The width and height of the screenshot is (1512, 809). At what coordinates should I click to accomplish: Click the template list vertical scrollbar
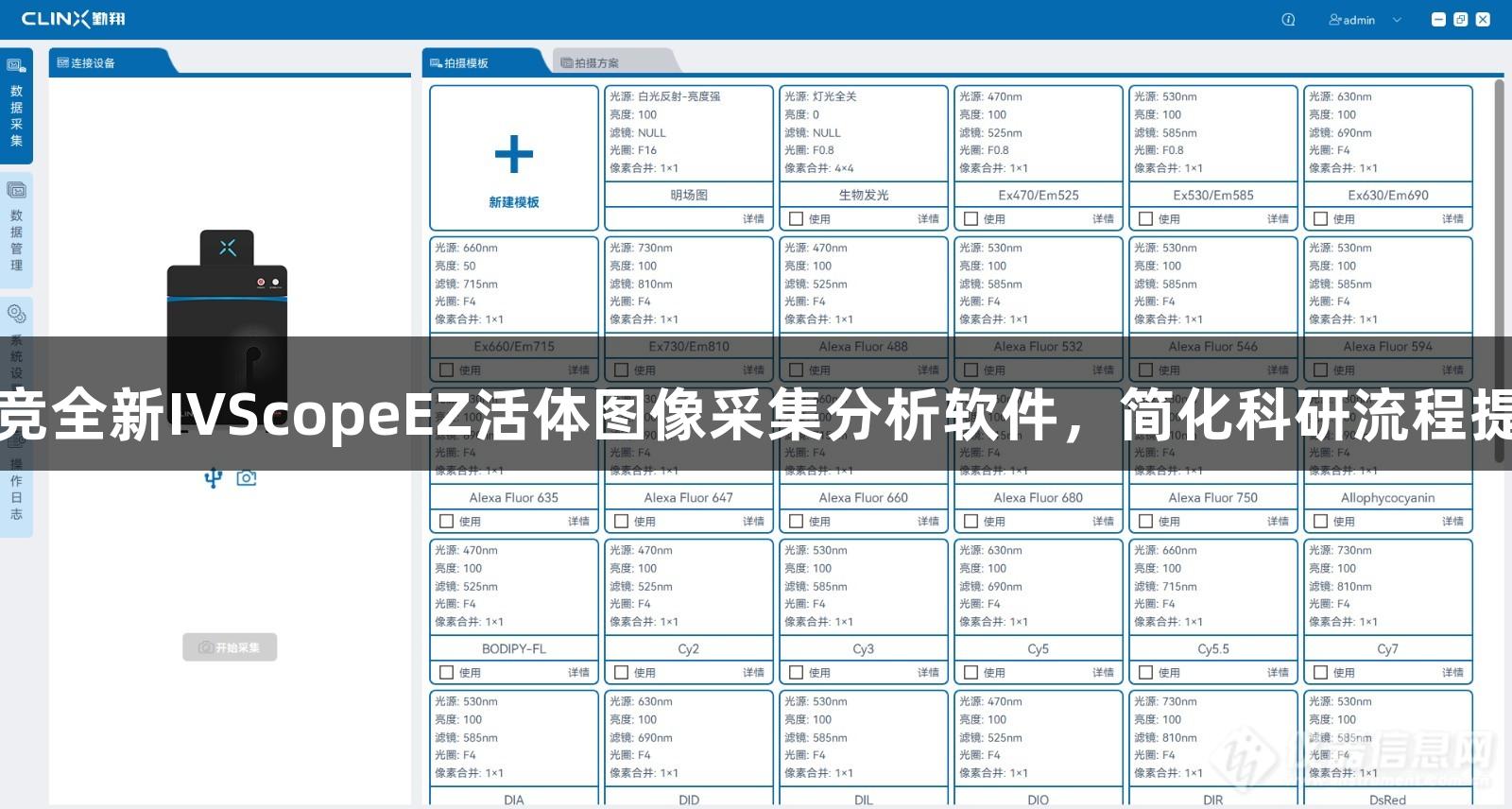click(1499, 271)
